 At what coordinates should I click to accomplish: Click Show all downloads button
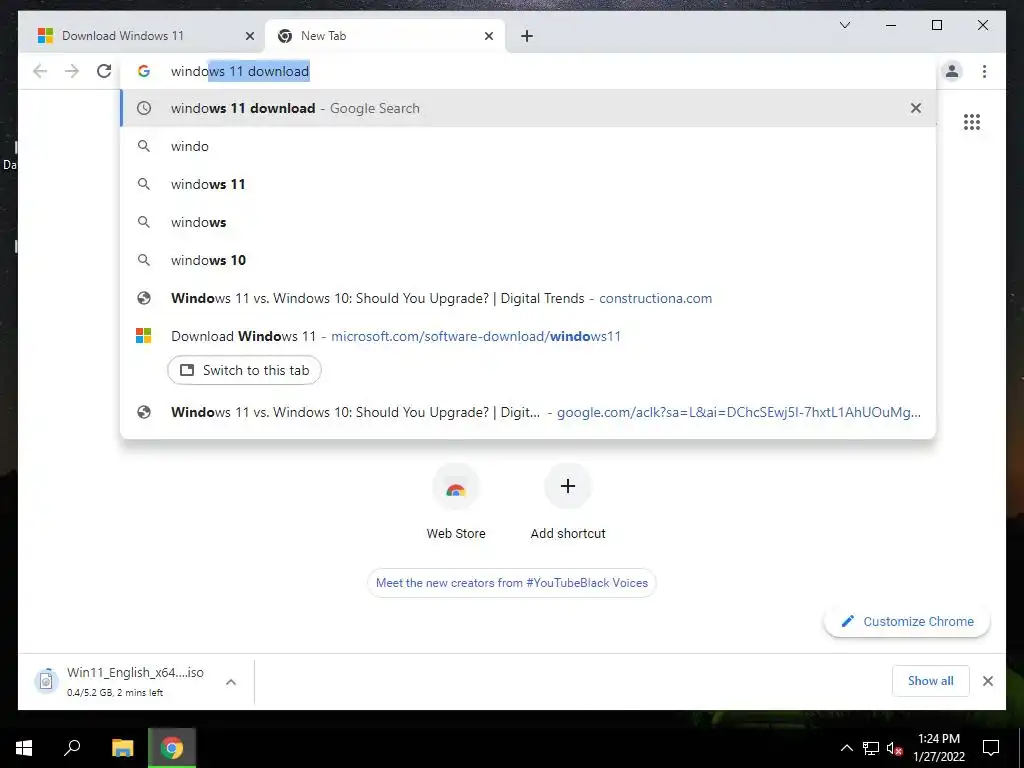931,681
